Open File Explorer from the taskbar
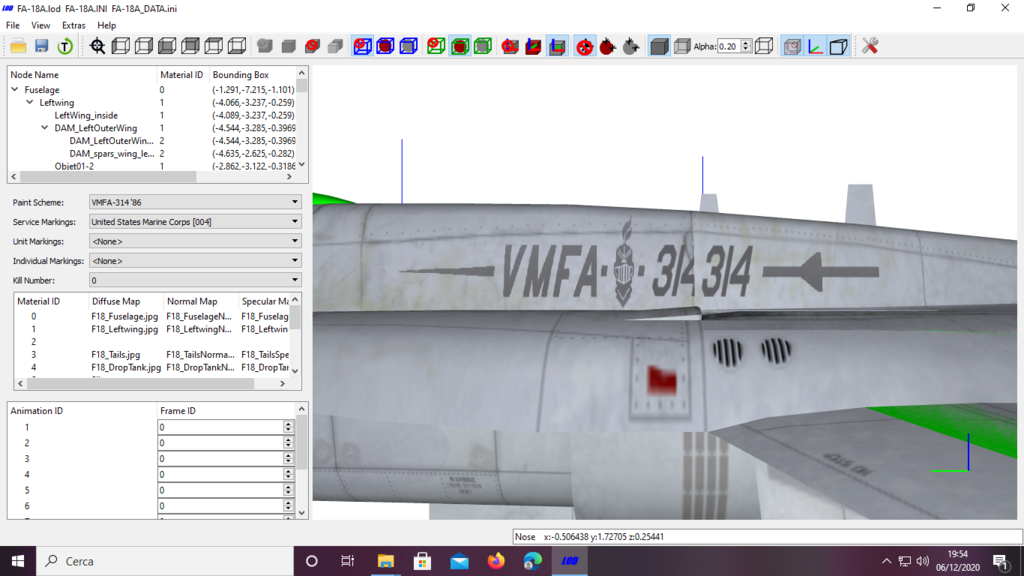The height and width of the screenshot is (576, 1024). (x=386, y=561)
